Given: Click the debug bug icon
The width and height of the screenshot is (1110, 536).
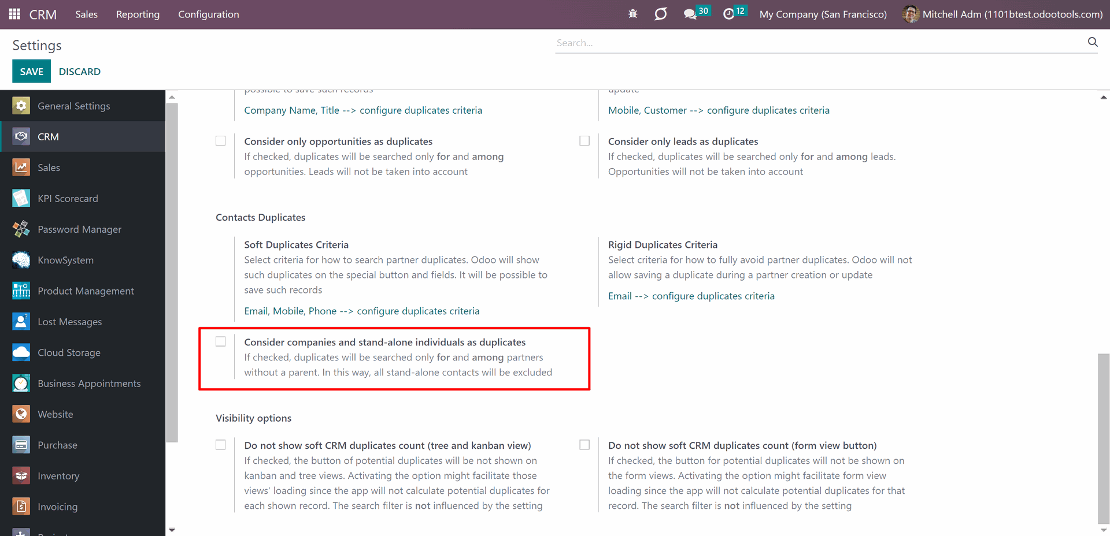Looking at the screenshot, I should (x=633, y=14).
